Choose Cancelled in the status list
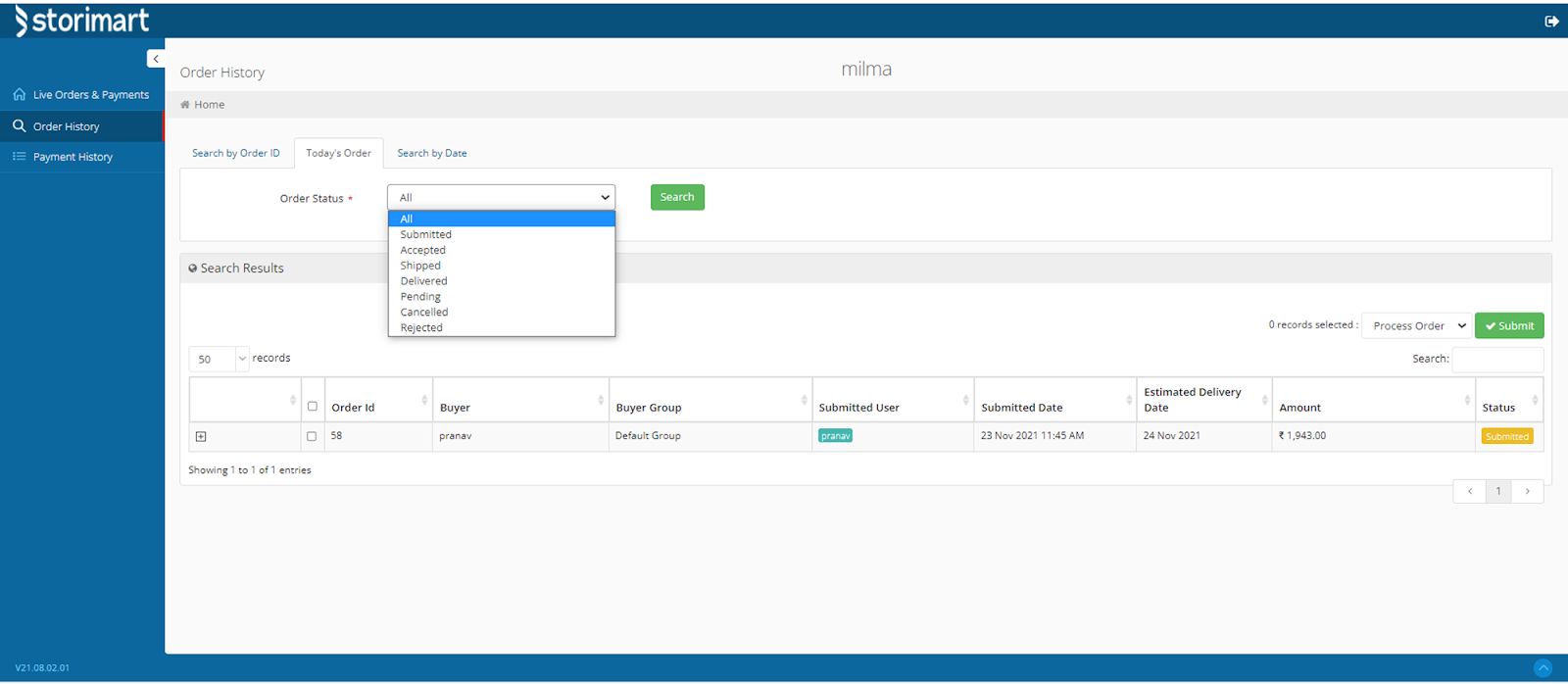Image resolution: width=1568 pixels, height=684 pixels. [x=502, y=313]
